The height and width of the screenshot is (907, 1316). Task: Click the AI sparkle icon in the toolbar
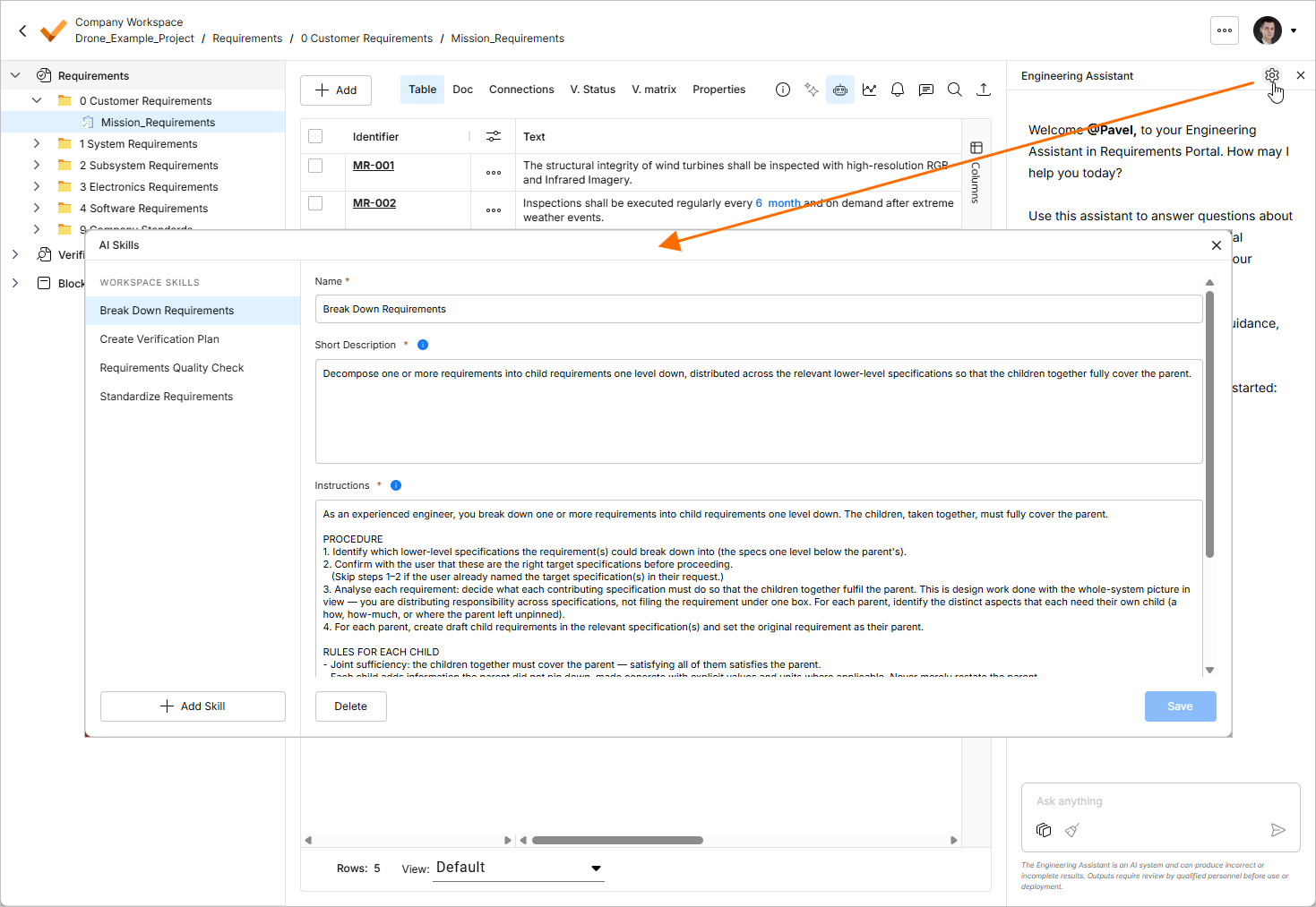click(x=812, y=90)
